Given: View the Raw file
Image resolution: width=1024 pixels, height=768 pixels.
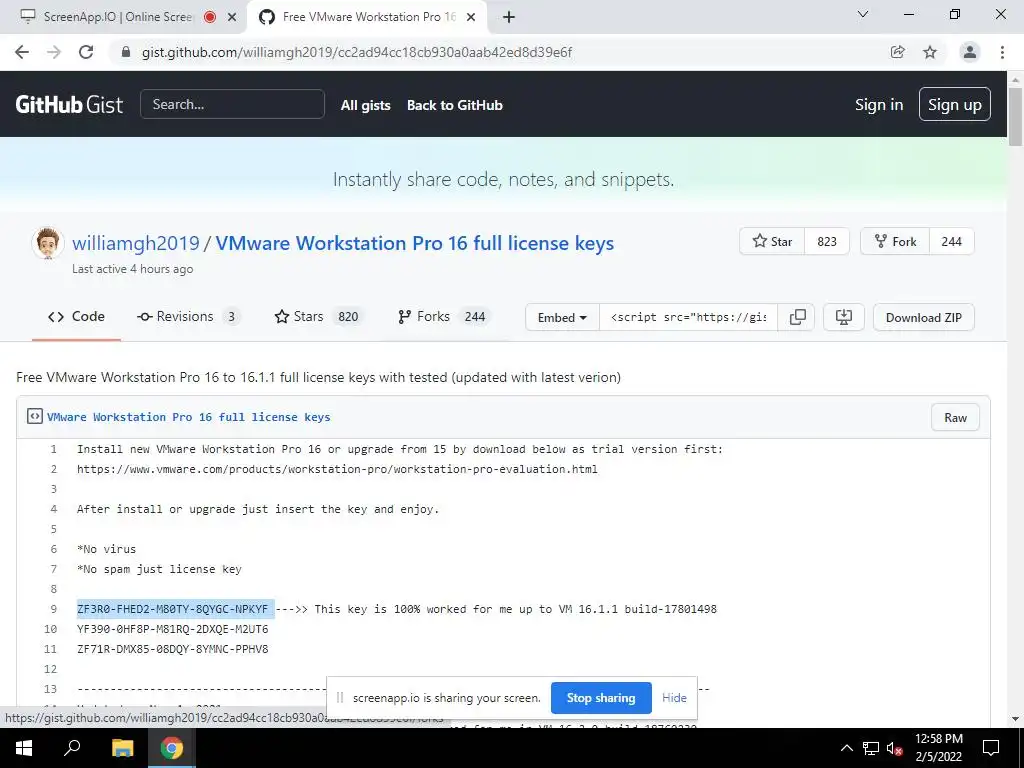Looking at the screenshot, I should coord(955,418).
